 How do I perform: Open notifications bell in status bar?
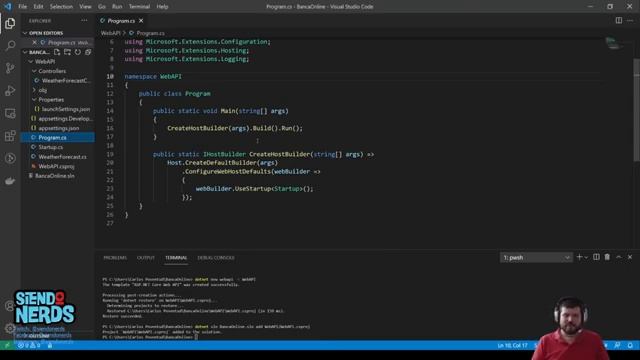(630, 345)
